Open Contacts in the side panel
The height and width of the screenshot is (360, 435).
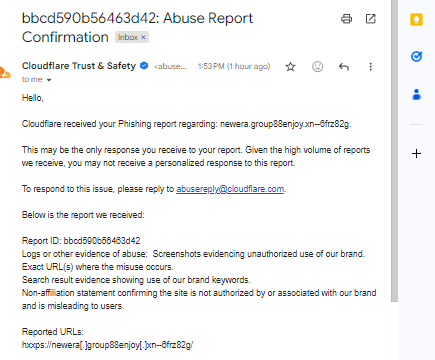coord(416,94)
